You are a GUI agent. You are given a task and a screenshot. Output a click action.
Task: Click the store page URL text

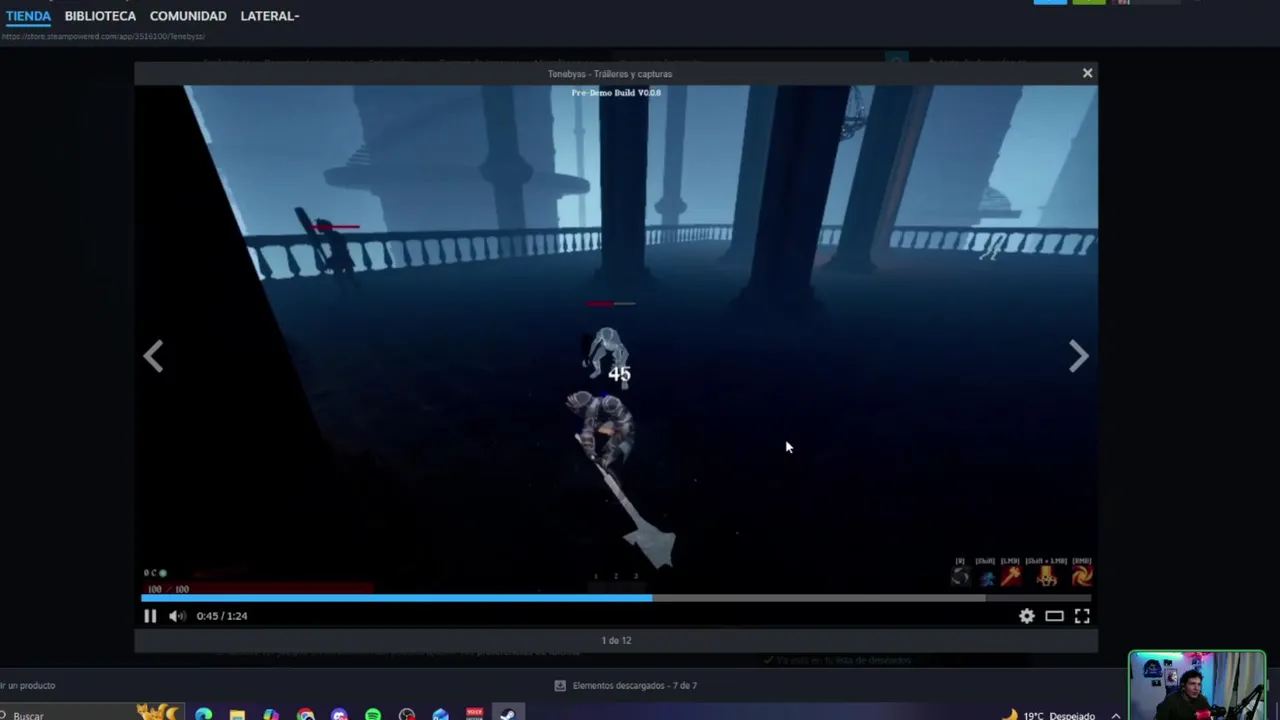point(103,36)
